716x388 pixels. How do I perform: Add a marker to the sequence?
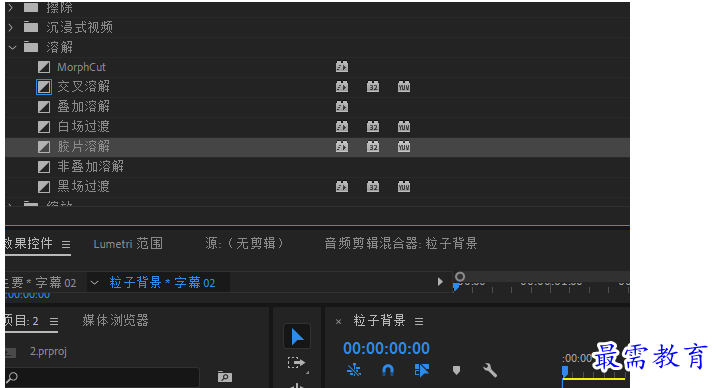(456, 370)
